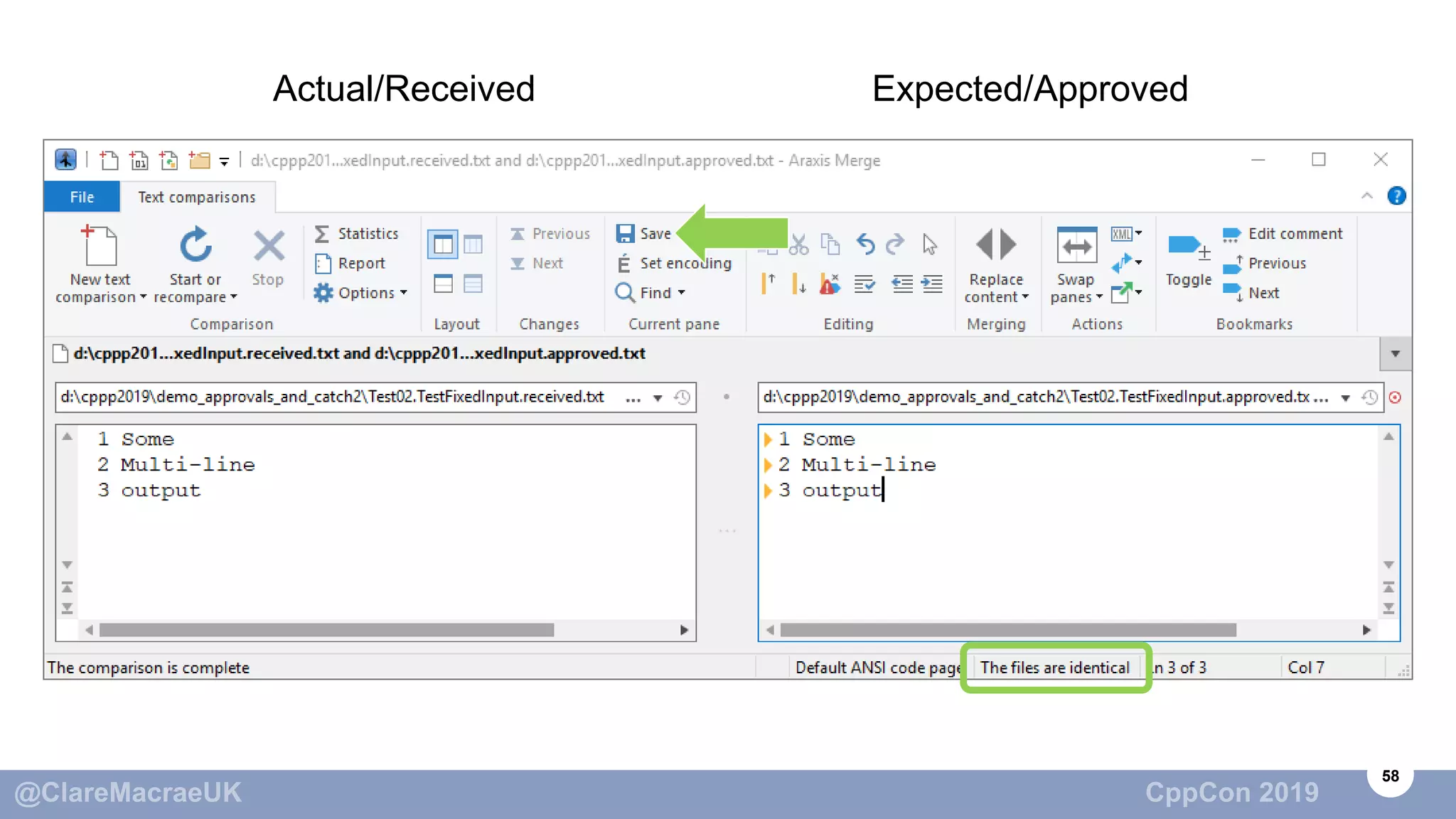Click the increase indent icon

point(932,284)
